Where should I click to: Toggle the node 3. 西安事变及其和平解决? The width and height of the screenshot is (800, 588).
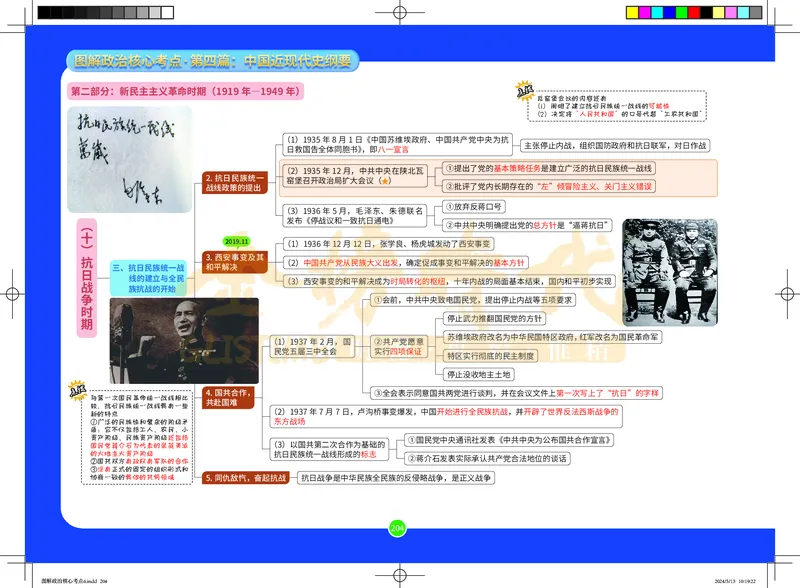pyautogui.click(x=232, y=262)
